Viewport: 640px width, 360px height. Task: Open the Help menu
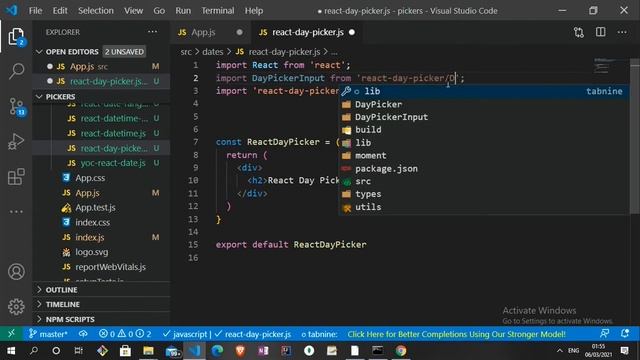(254, 11)
